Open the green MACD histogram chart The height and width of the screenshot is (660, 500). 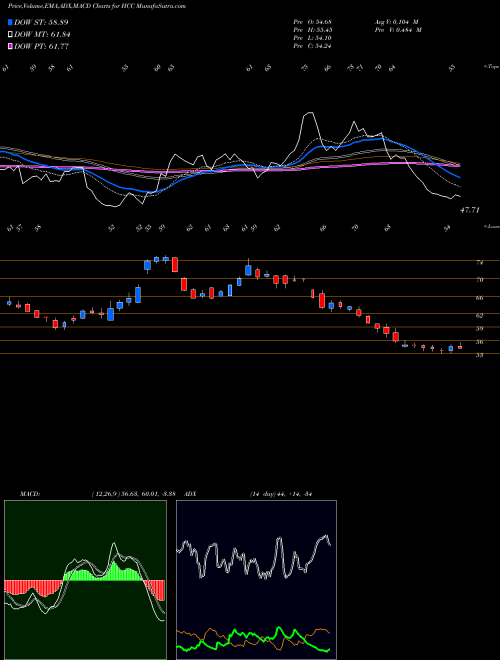click(85, 580)
